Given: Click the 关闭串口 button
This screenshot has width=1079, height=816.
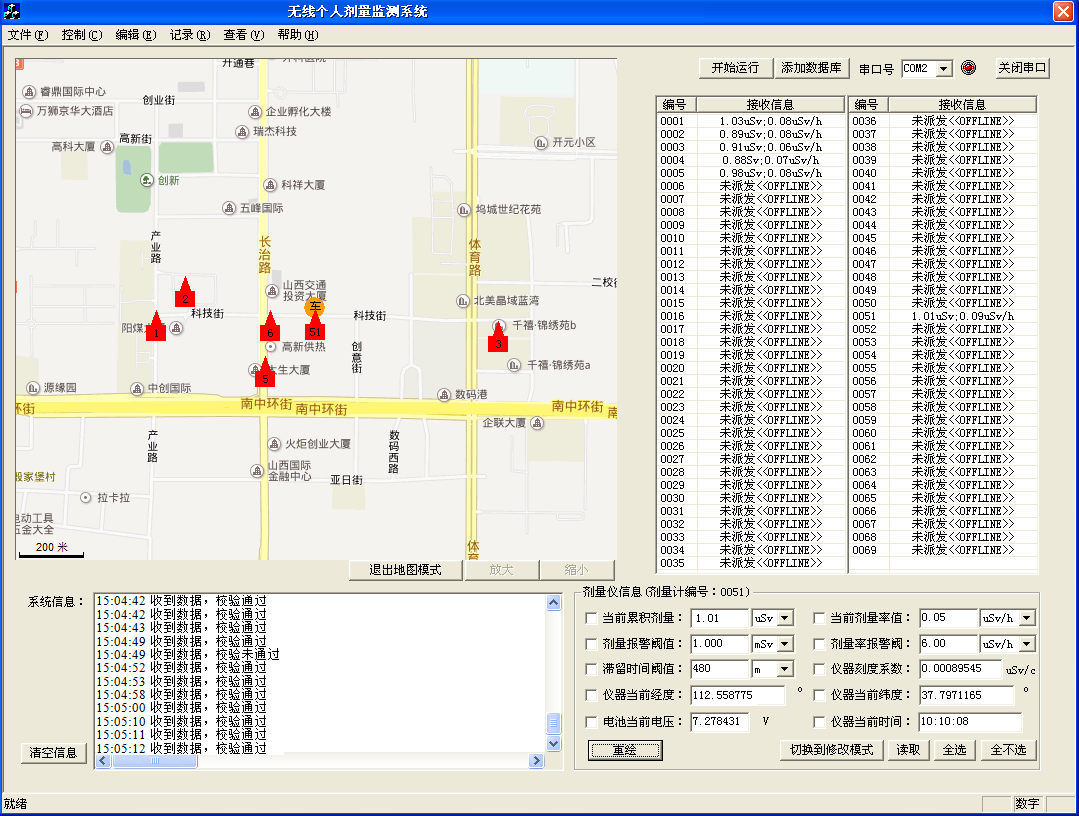Looking at the screenshot, I should tap(1022, 67).
